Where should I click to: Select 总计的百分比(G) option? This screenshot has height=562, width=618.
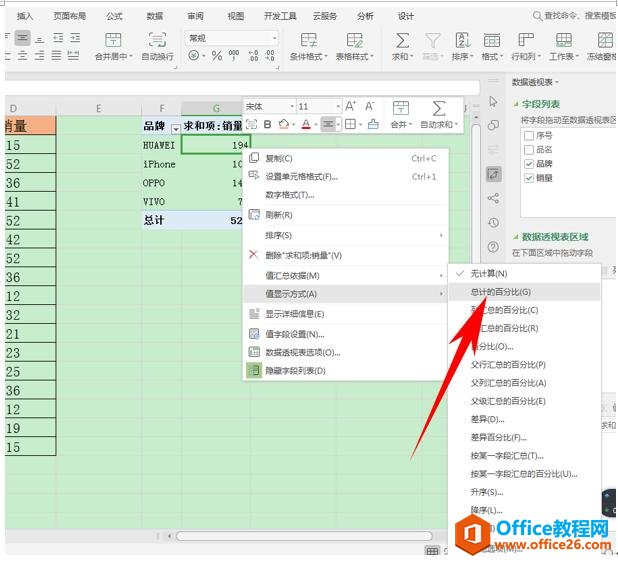point(525,292)
